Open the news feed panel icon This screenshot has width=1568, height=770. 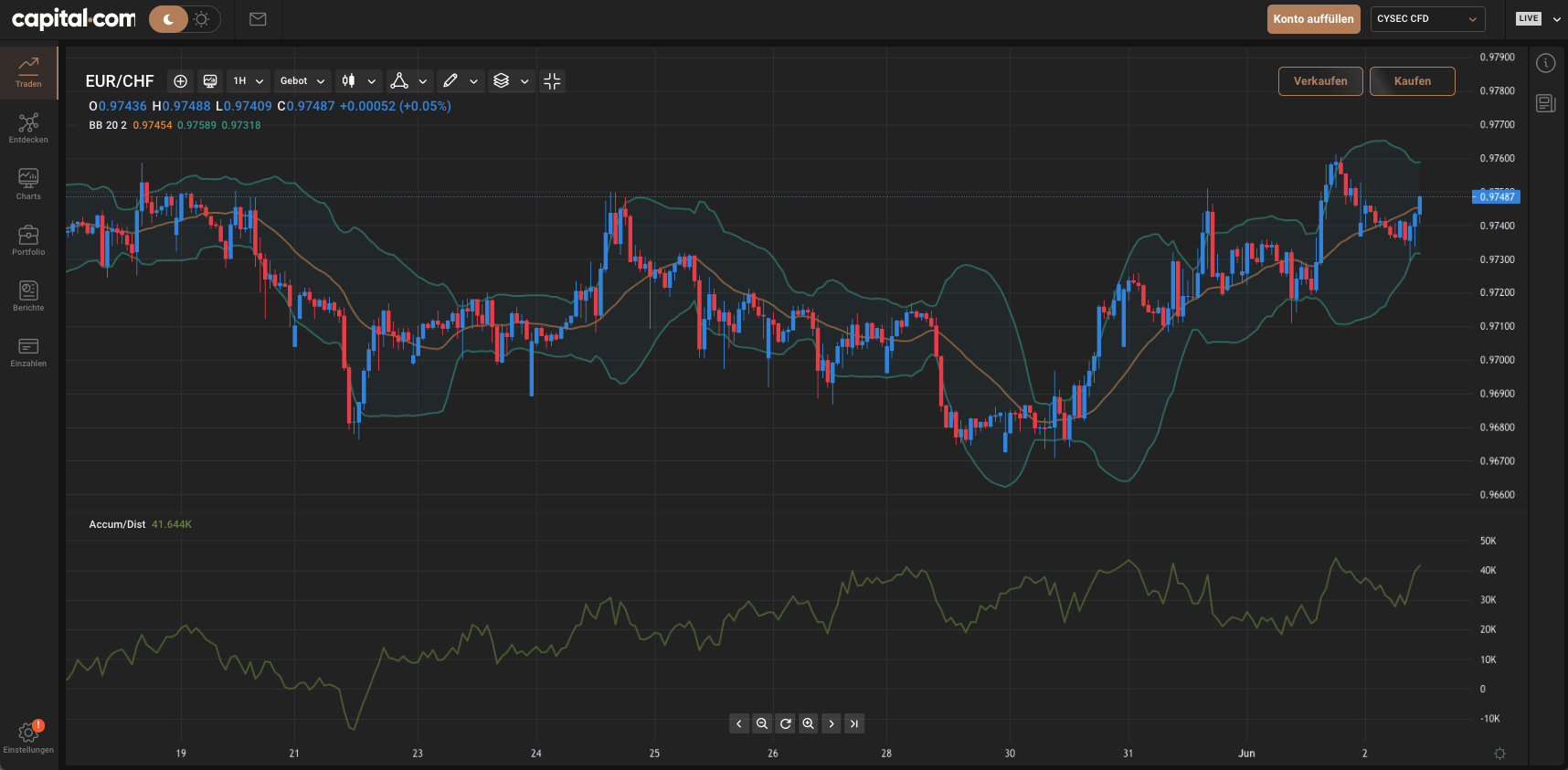[x=1546, y=103]
